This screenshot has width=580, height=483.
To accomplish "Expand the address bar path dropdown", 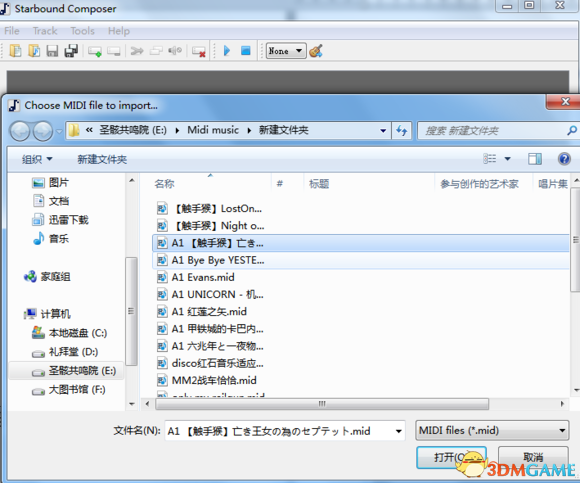I will click(383, 131).
